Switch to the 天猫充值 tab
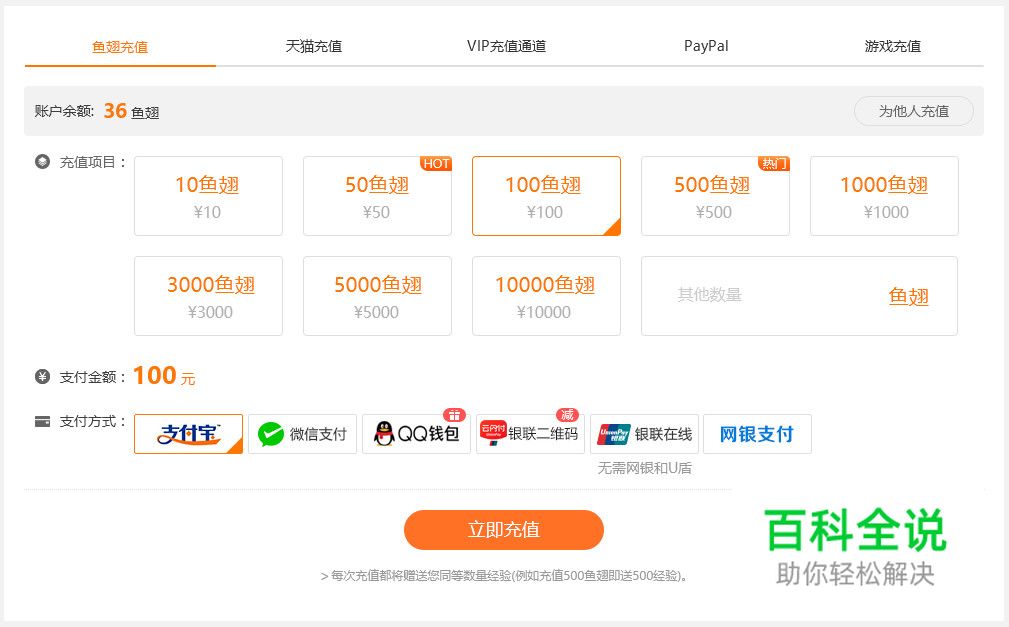 312,45
